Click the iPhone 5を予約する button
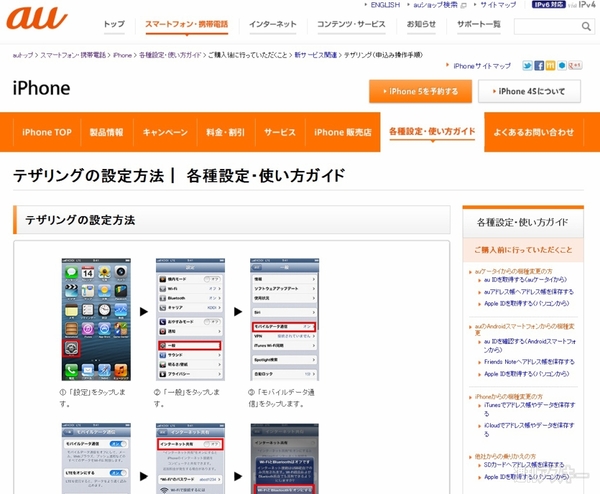This screenshot has width=600, height=494. (420, 91)
